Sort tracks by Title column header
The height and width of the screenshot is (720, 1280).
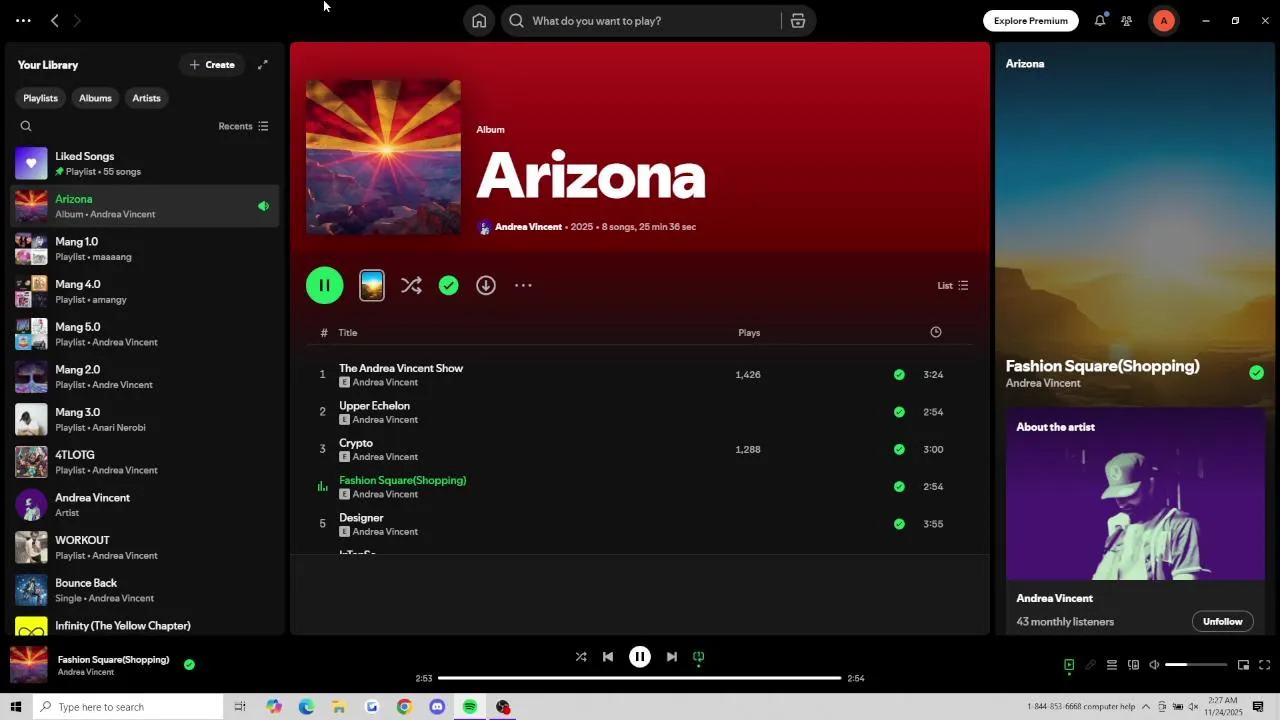tap(348, 333)
